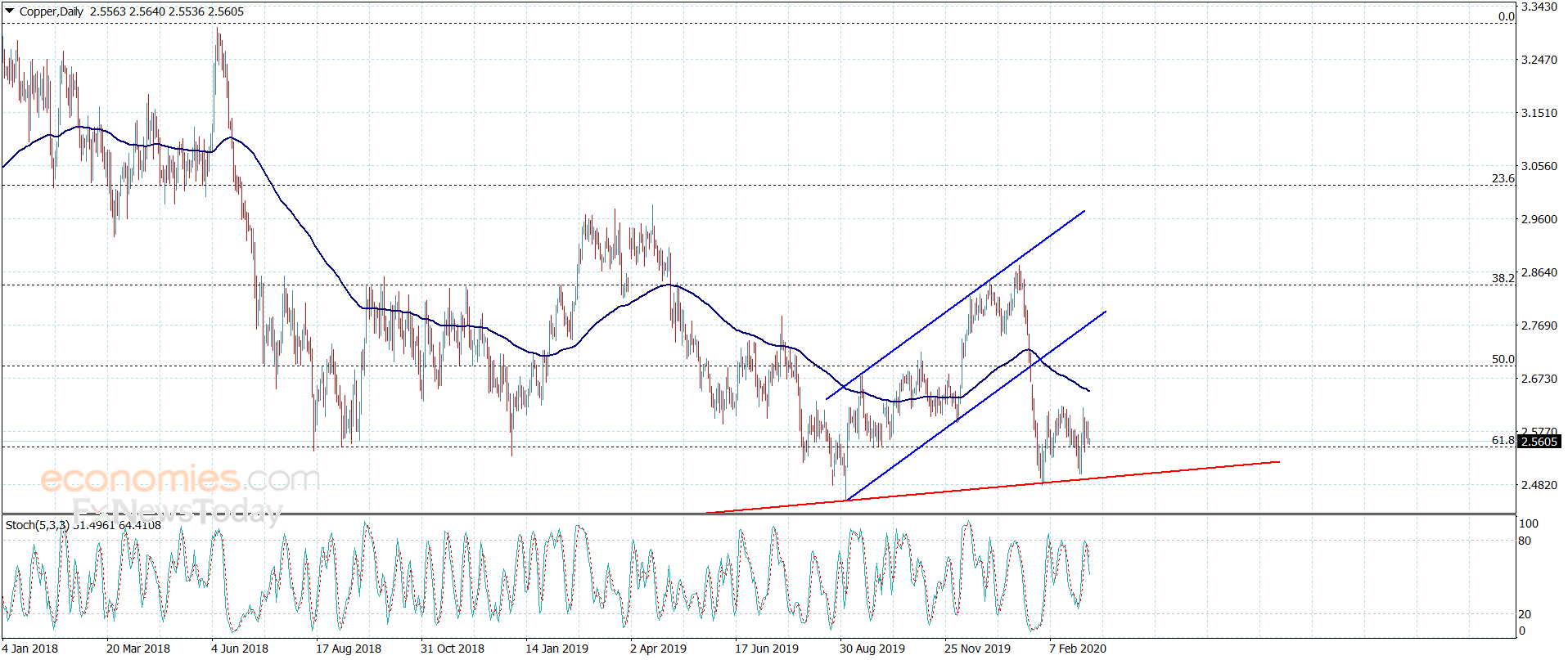1568x660 pixels.
Task: Click the 14 Jan 2019 date label
Action: [557, 649]
